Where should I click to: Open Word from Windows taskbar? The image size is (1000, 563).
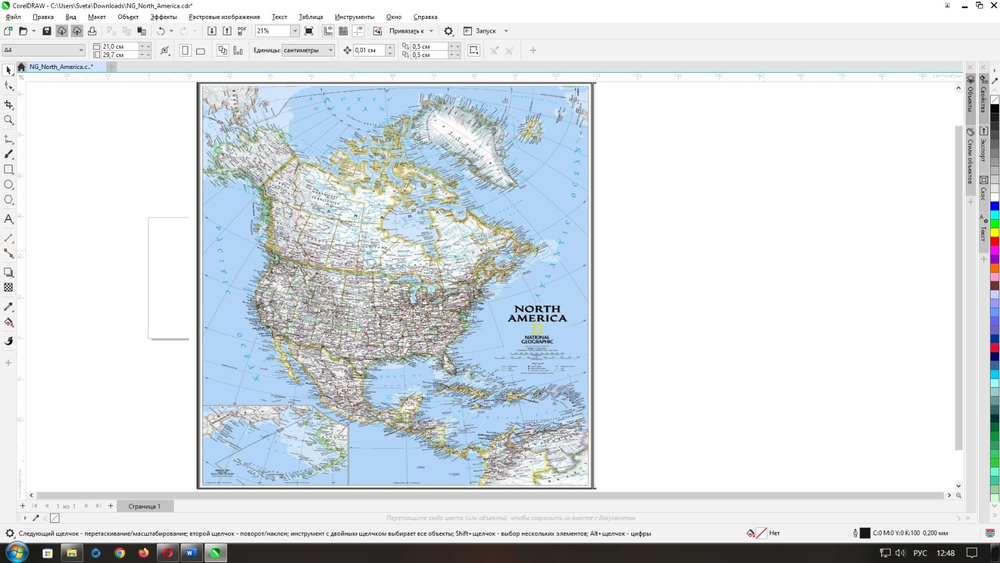pos(191,553)
